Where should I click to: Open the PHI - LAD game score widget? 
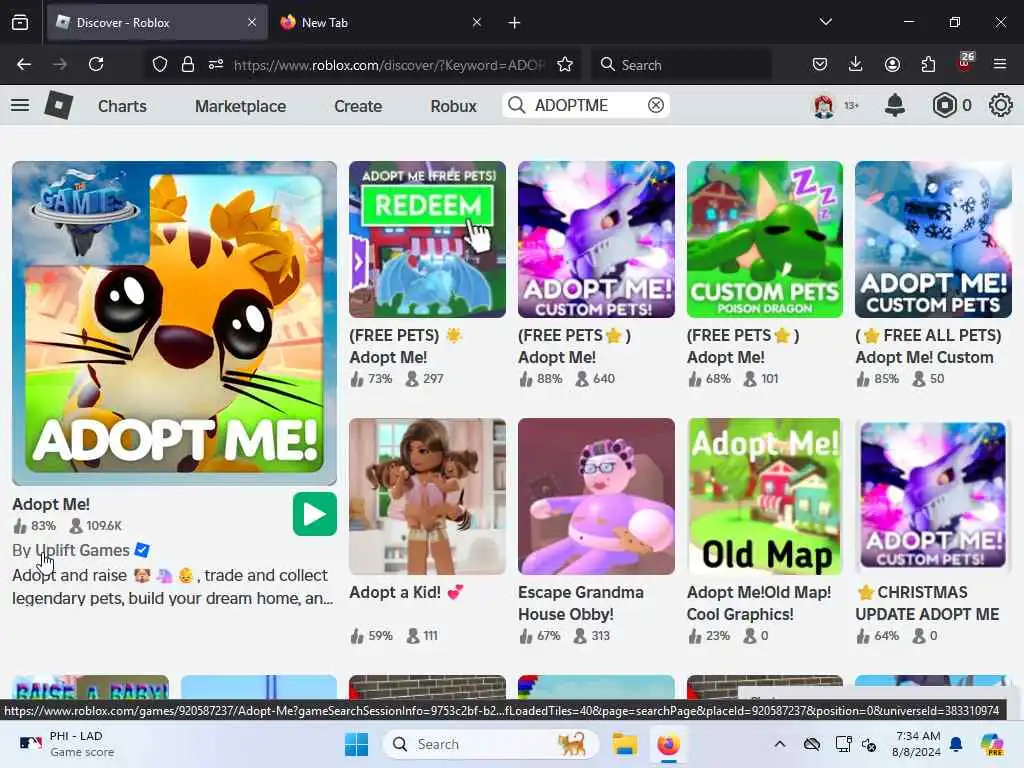tap(67, 744)
